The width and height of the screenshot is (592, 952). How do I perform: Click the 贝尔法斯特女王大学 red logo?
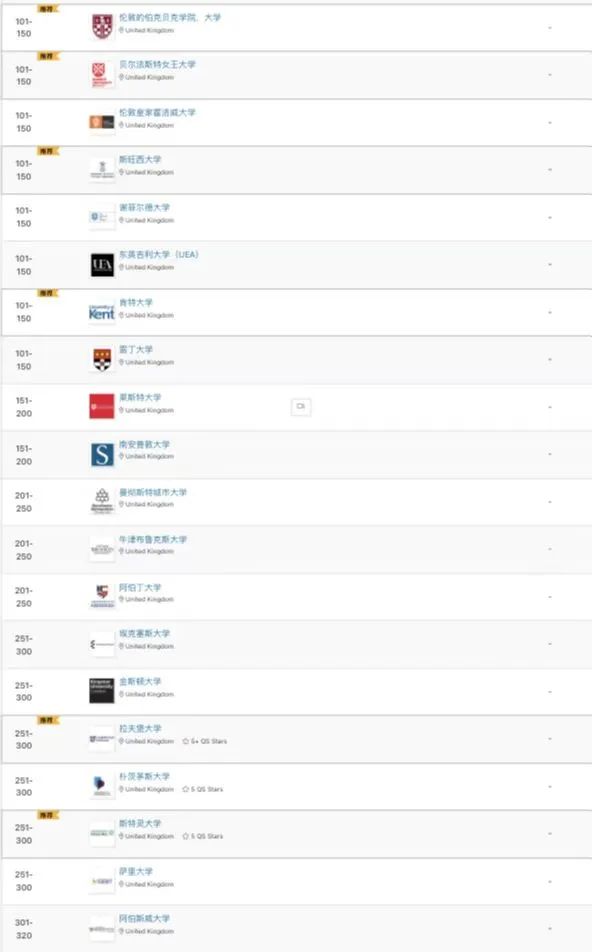102,75
